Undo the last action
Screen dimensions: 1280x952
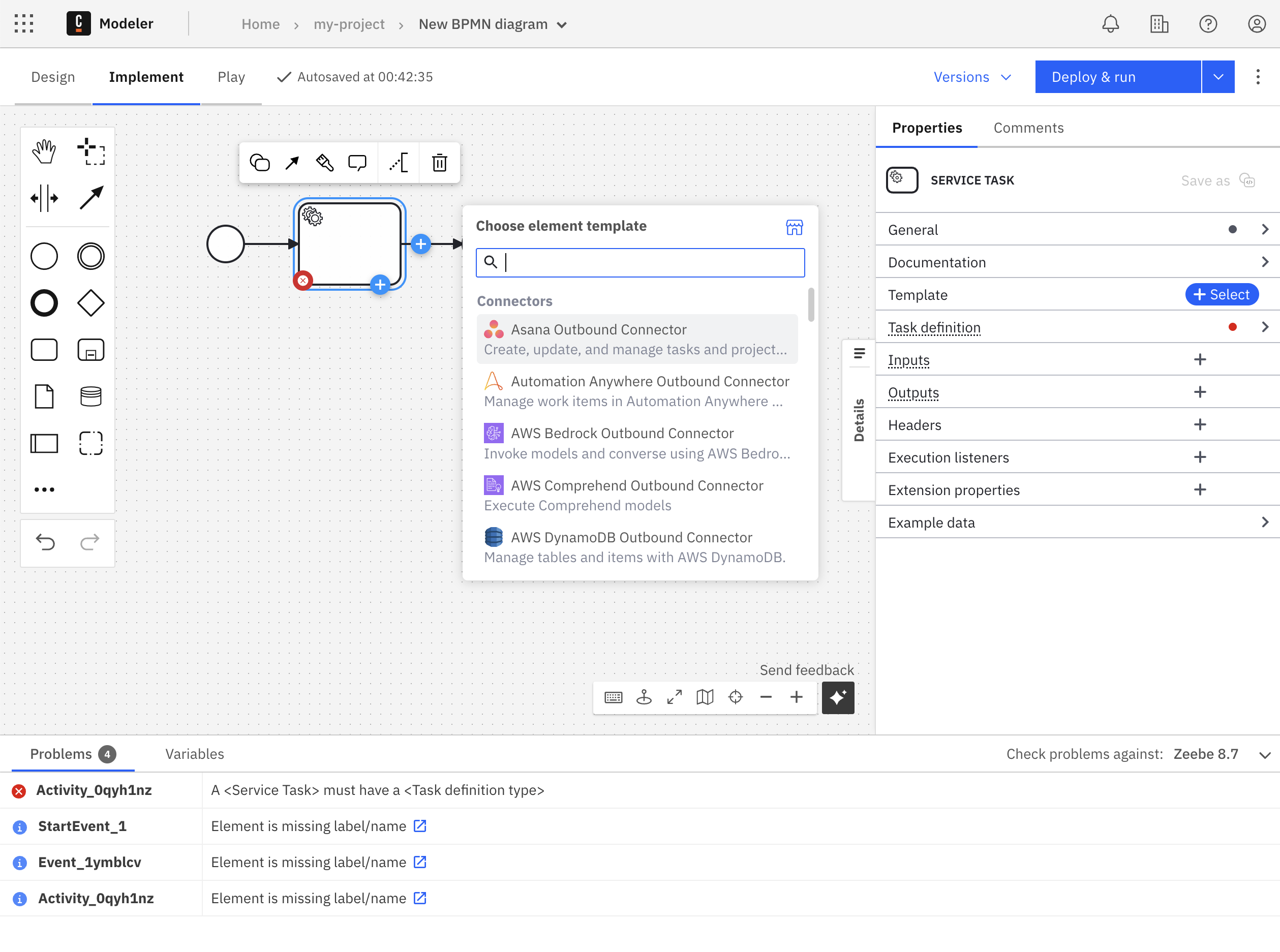(45, 542)
